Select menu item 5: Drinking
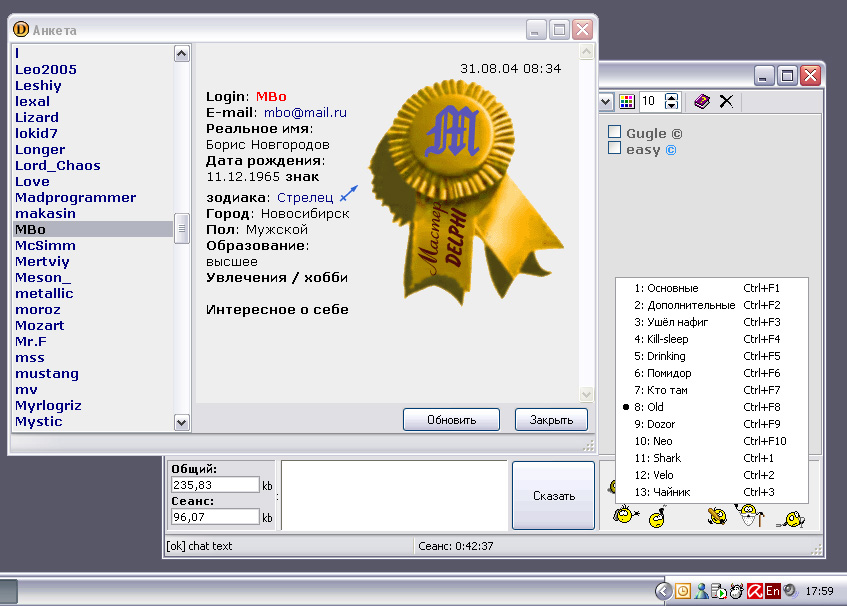 point(711,356)
